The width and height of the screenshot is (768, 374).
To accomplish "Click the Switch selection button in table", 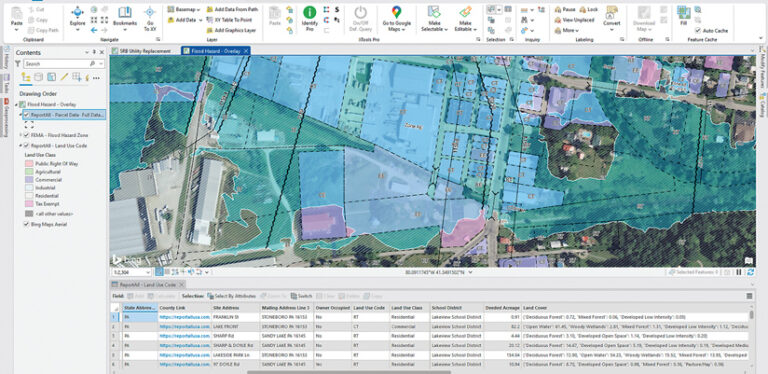I will coord(301,296).
